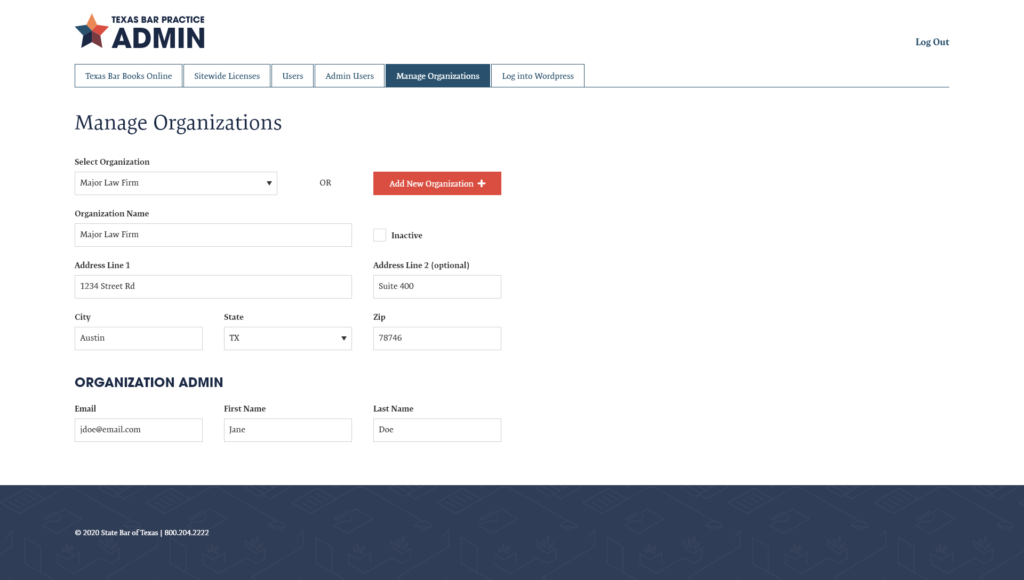
Task: Switch to the Sitewide Licenses tab
Action: (227, 76)
